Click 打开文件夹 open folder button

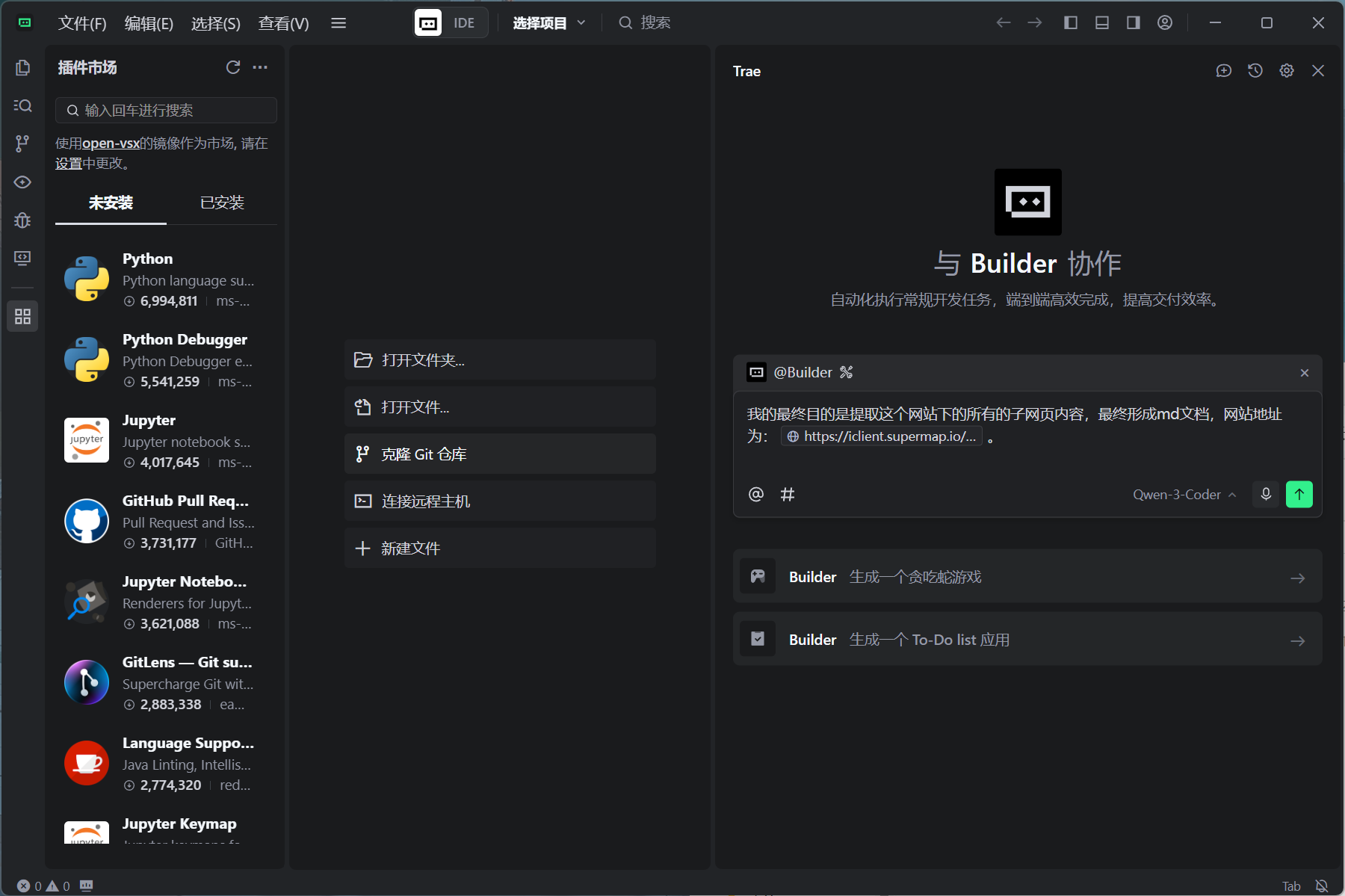pos(500,359)
